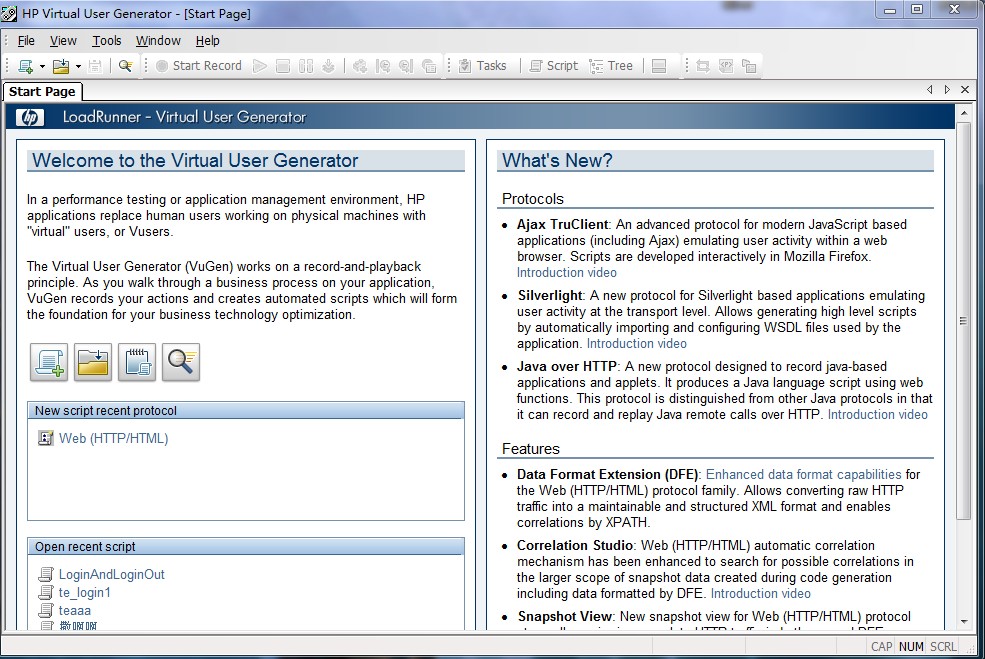Click the New script recent protocol header

click(246, 411)
